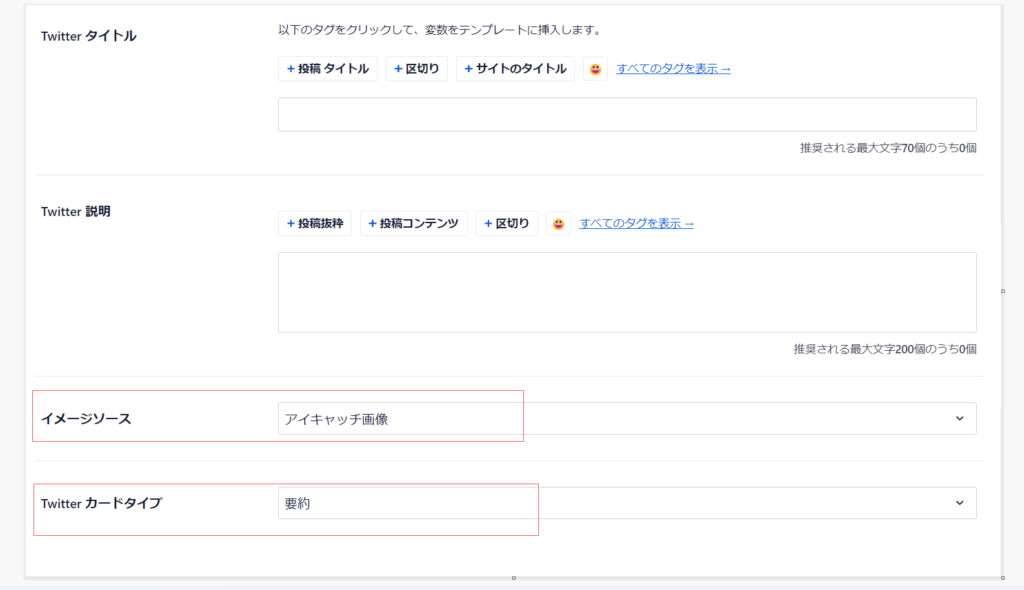Click the Twitter 説明 section label
Viewport: 1024px width, 590px height.
[x=75, y=212]
